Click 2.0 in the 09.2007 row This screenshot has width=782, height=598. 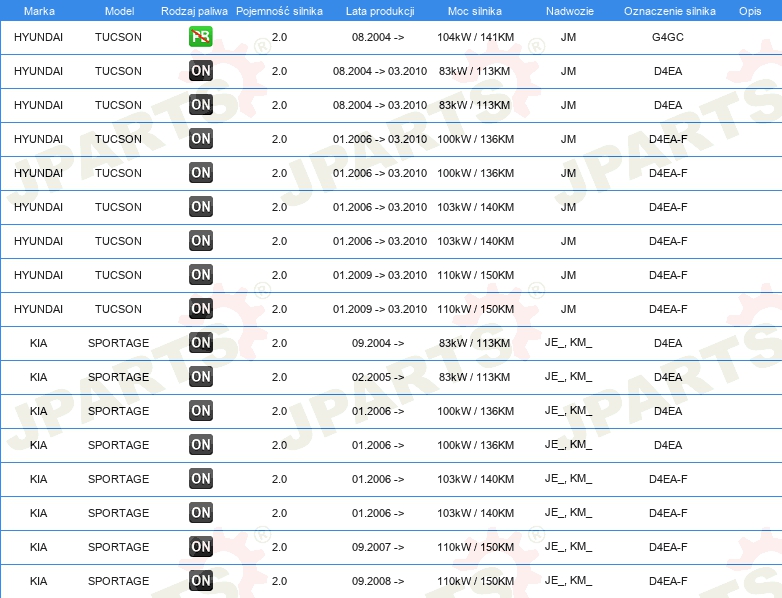coord(279,547)
